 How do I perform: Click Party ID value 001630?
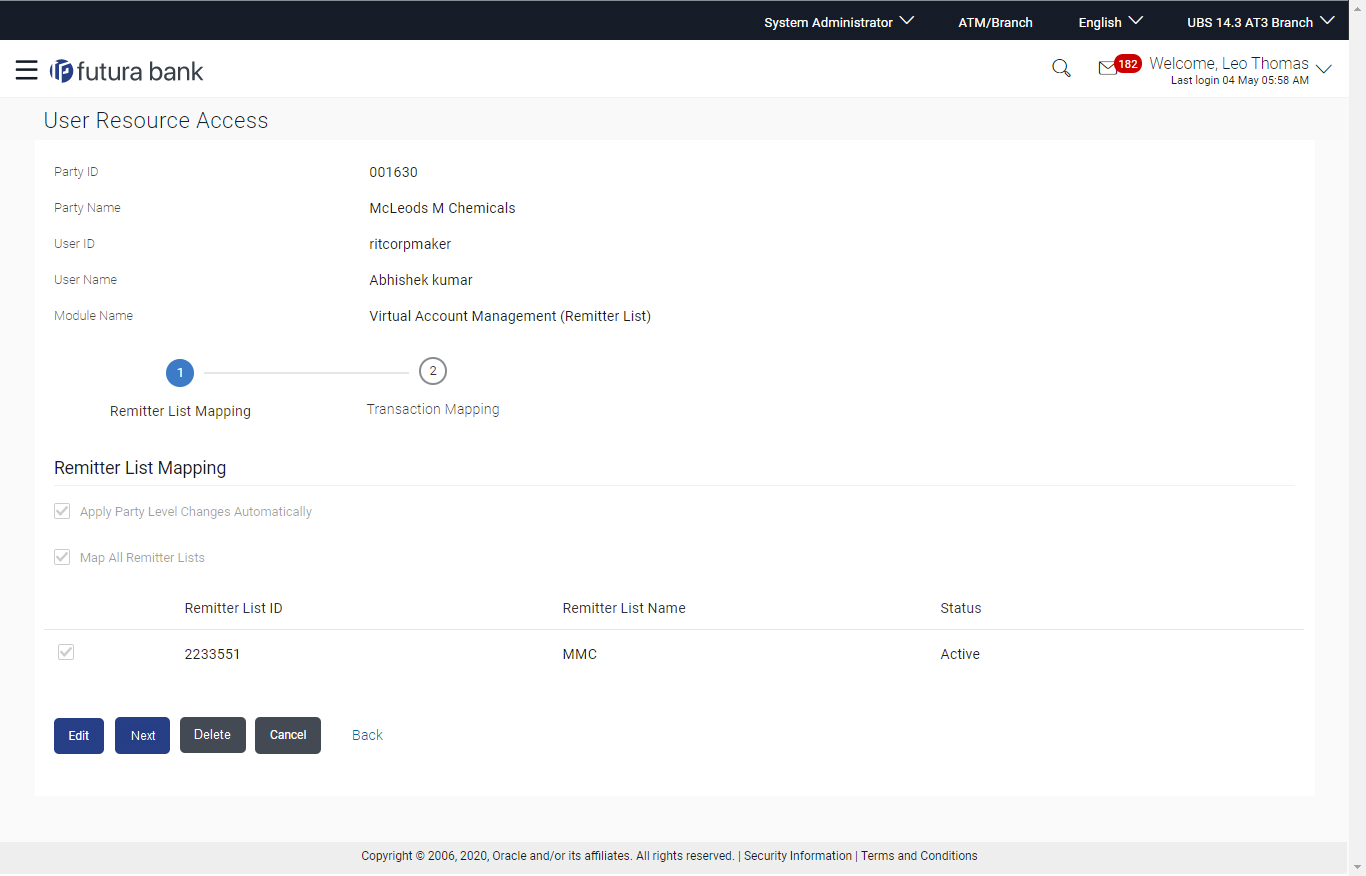pos(394,172)
